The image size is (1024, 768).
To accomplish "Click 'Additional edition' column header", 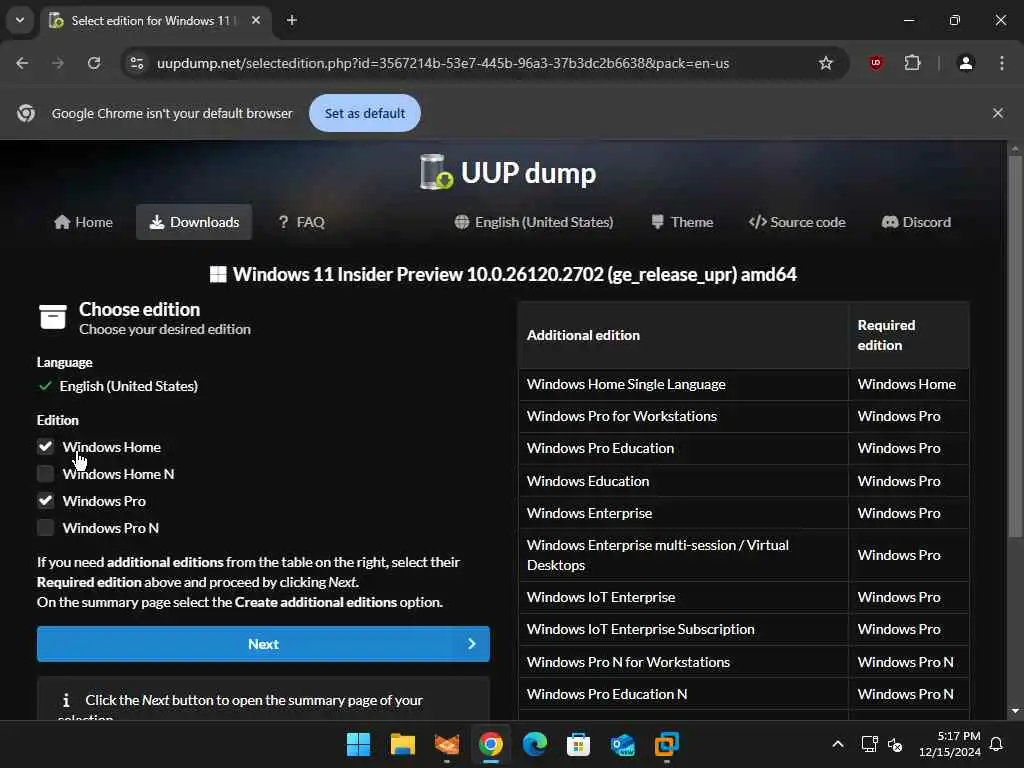I will (684, 335).
